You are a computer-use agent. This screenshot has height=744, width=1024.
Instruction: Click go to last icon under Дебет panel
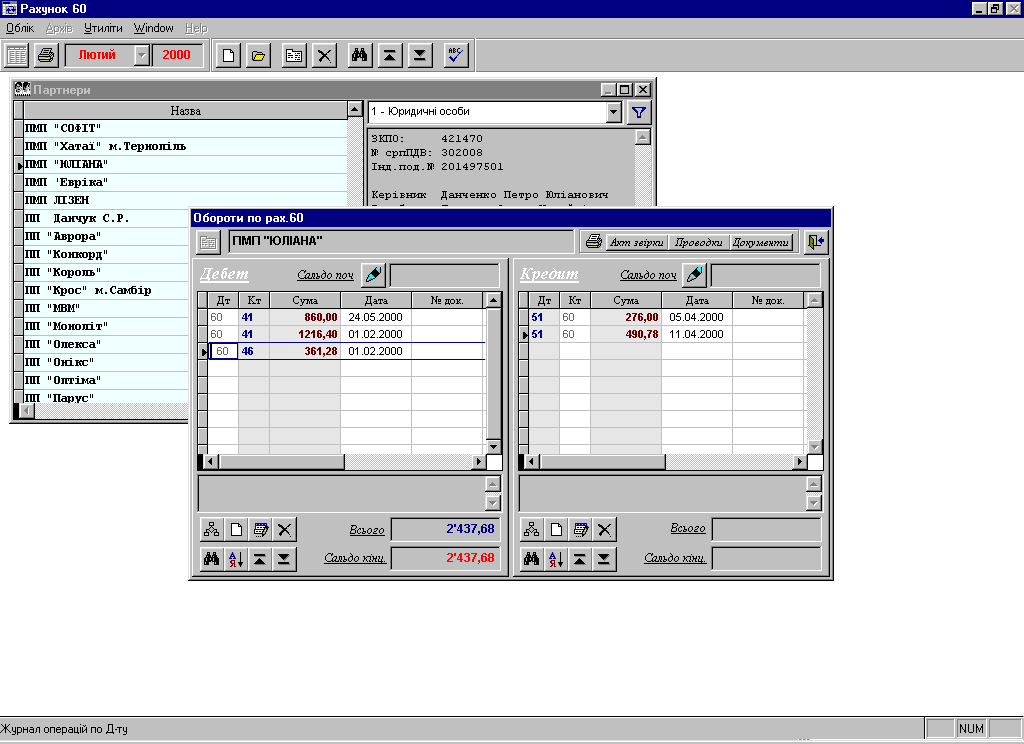tap(284, 559)
